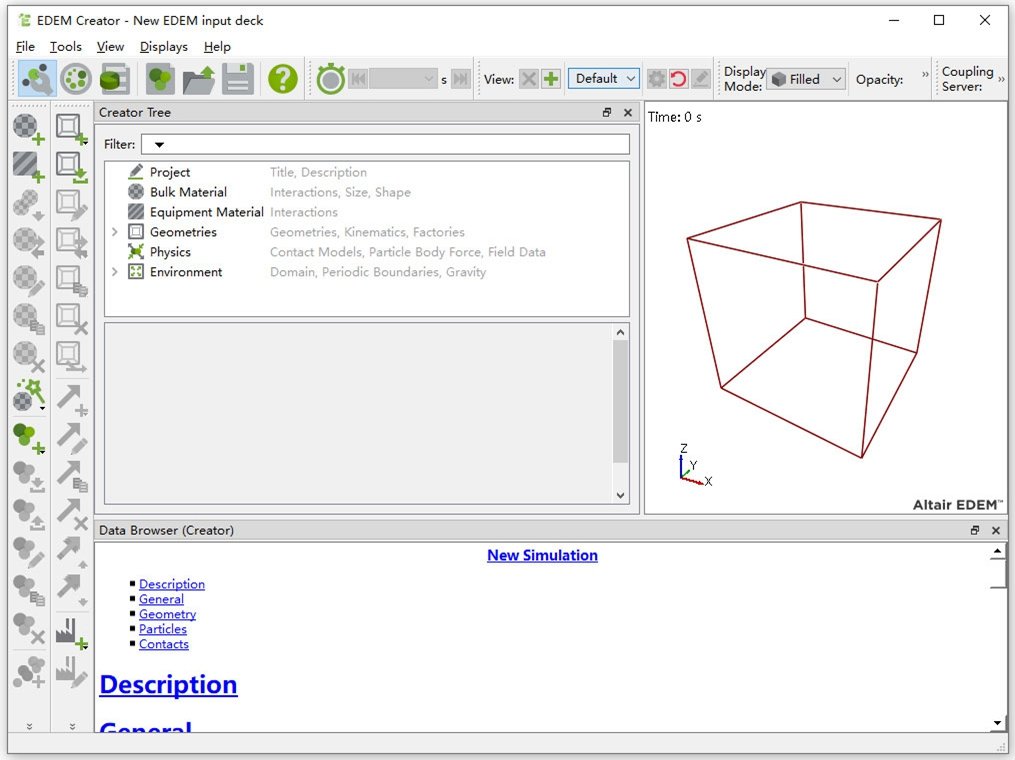The image size is (1015, 760).
Task: Expand overflow chevron of left materials toolbar
Action: click(29, 726)
